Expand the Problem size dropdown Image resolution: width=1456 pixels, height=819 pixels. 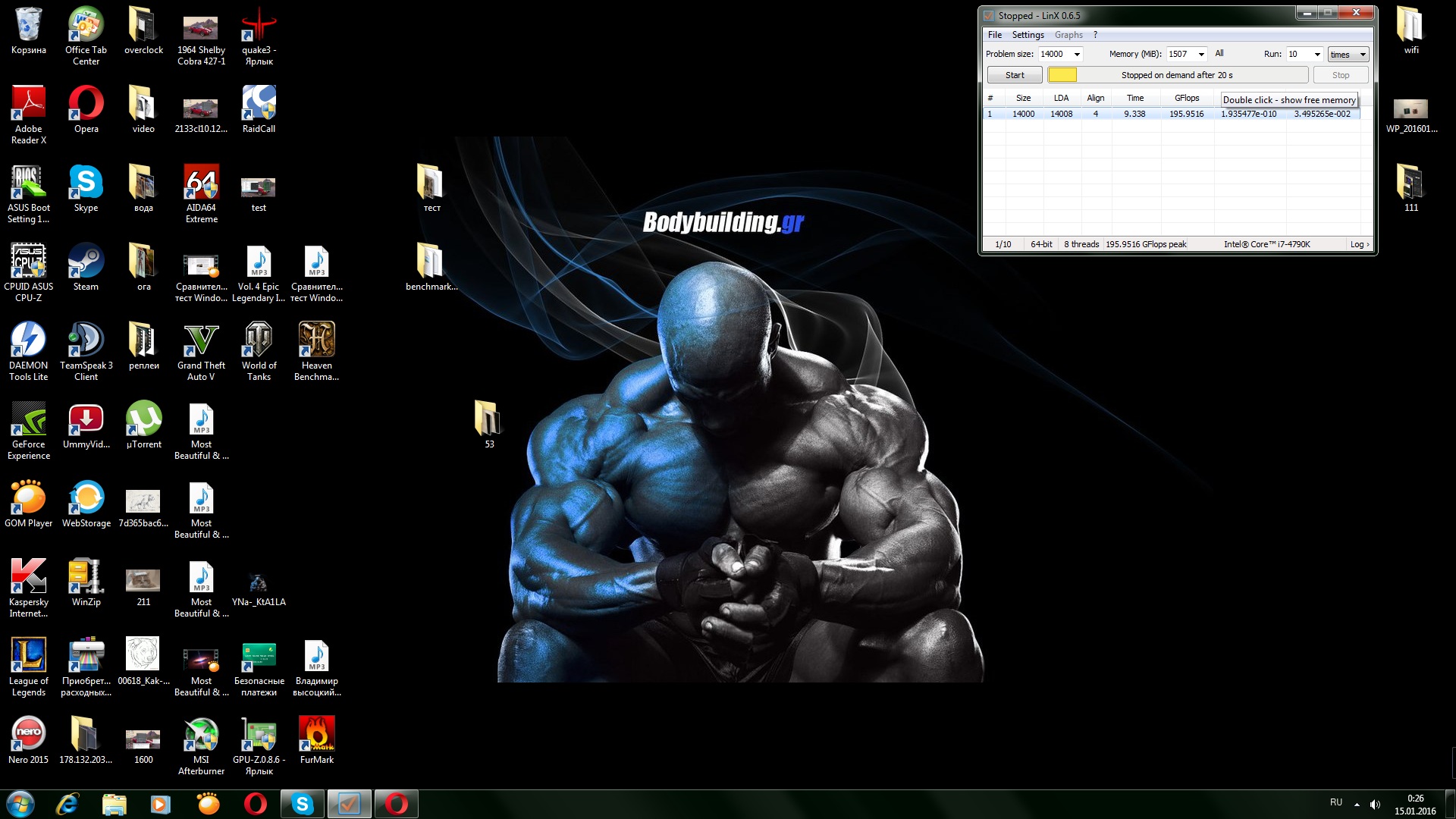click(1077, 54)
